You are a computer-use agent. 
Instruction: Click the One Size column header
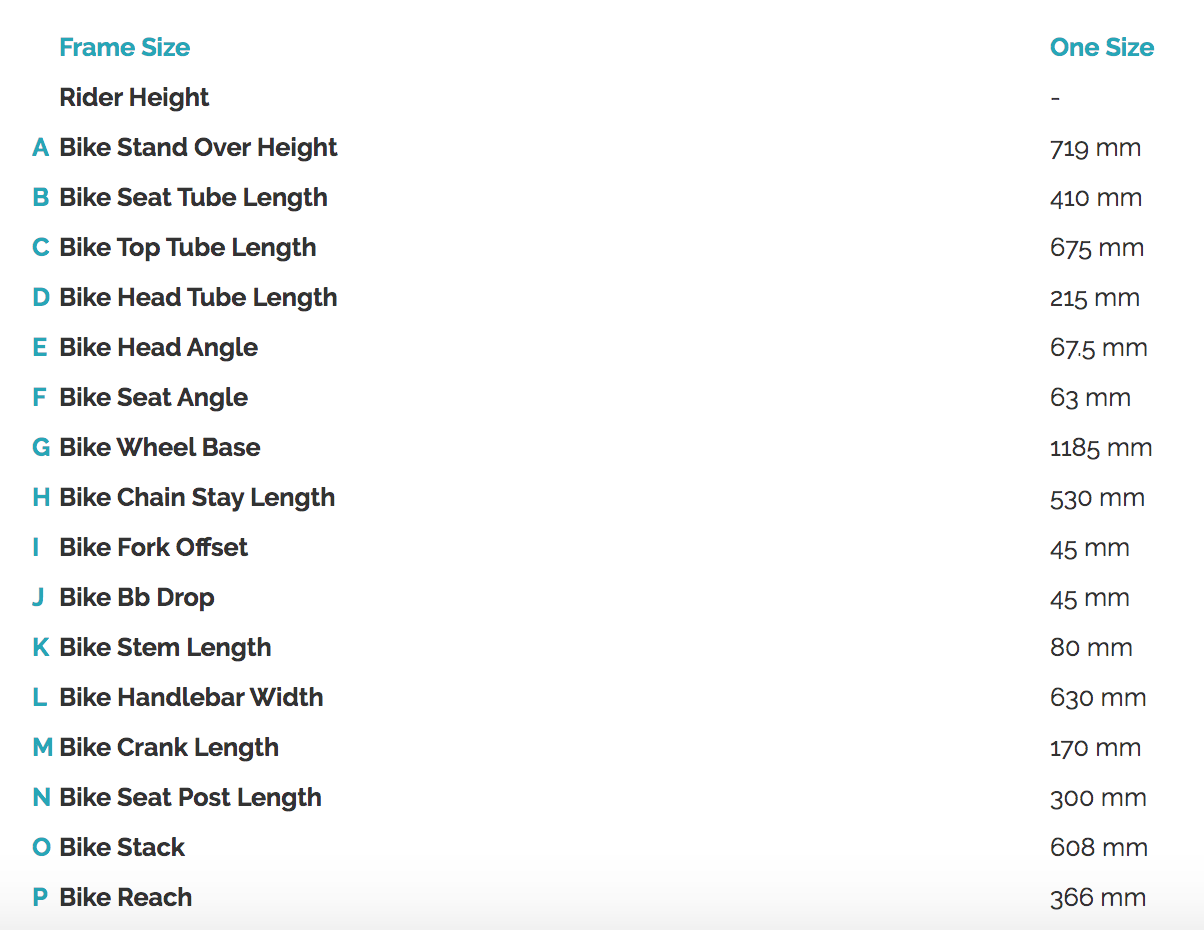[1101, 48]
